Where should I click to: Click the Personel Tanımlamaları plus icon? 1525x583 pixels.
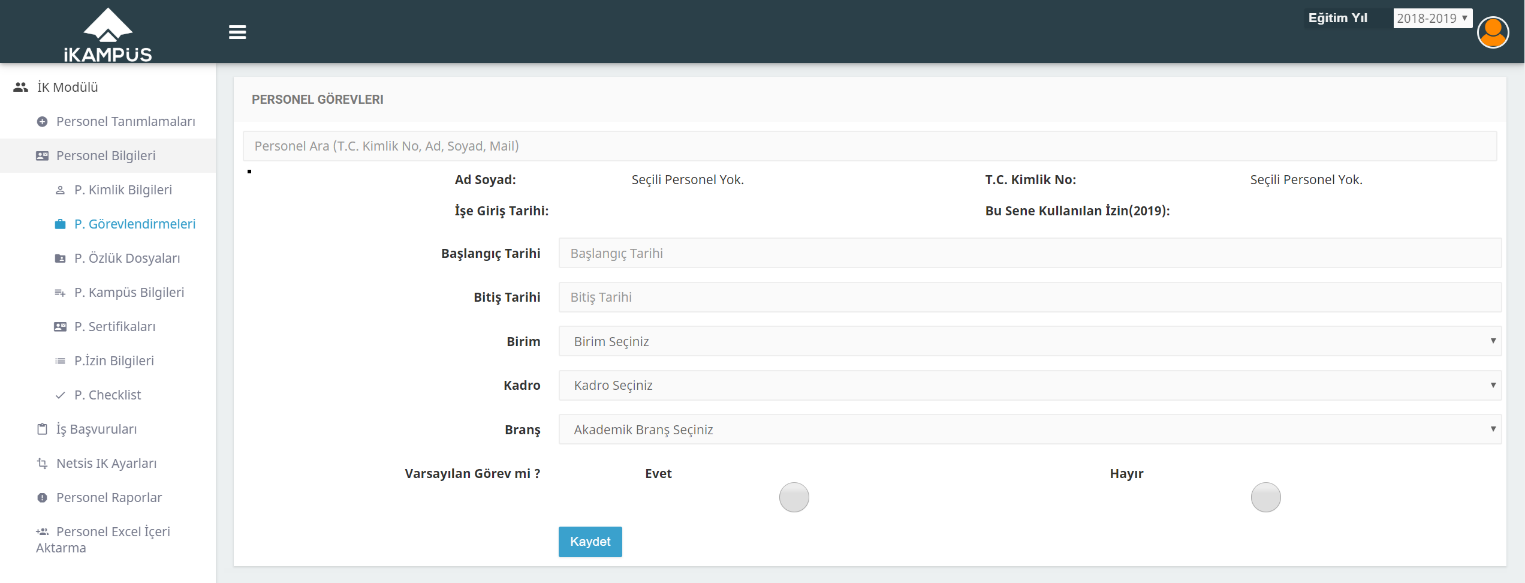(42, 122)
